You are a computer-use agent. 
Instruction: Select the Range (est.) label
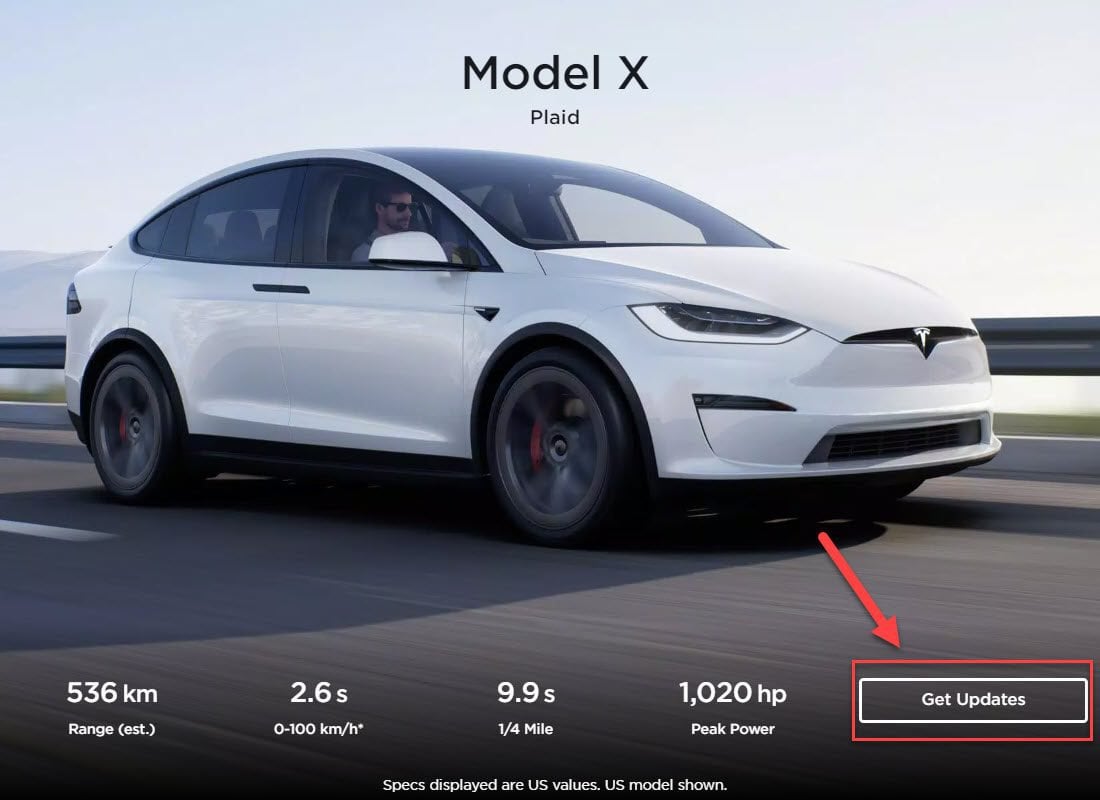112,729
